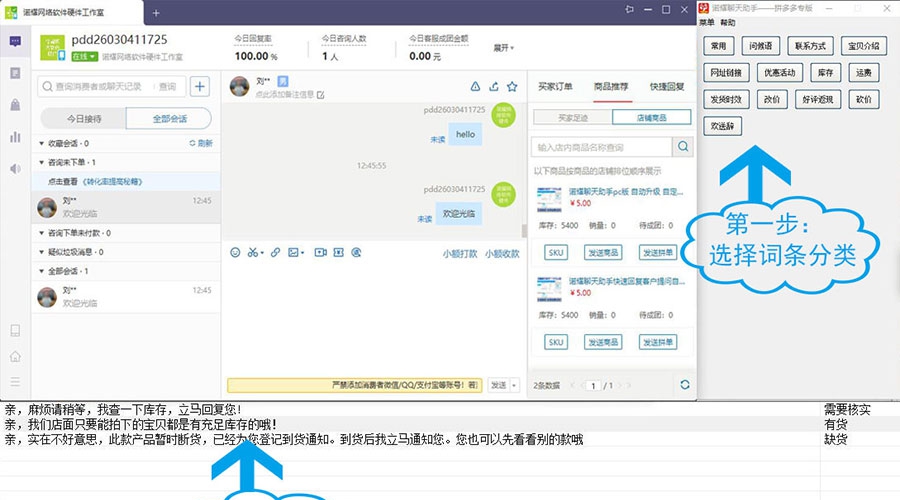Switch to 今日接待 toggle
The height and width of the screenshot is (500, 900).
coord(84,119)
